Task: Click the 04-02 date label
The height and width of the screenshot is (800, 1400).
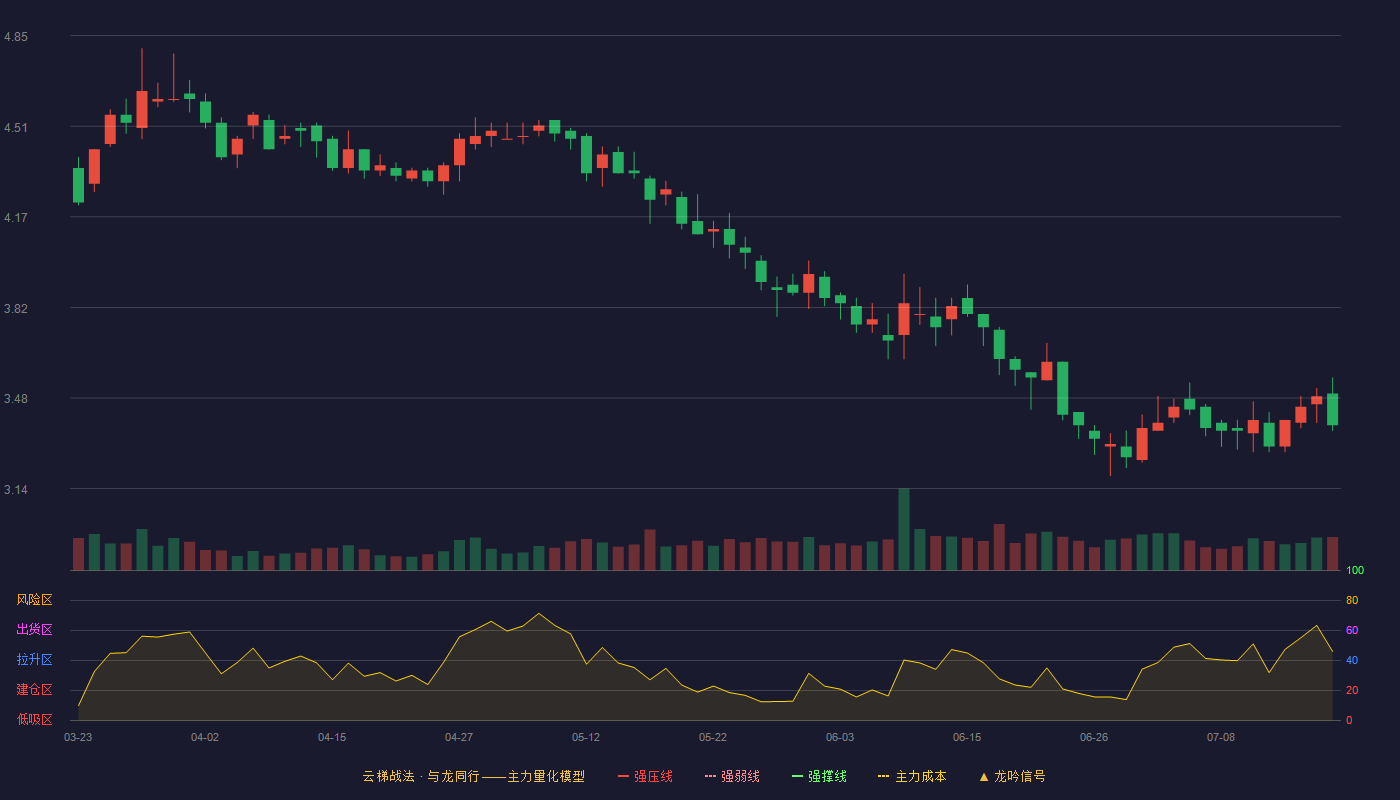Action: pos(205,737)
